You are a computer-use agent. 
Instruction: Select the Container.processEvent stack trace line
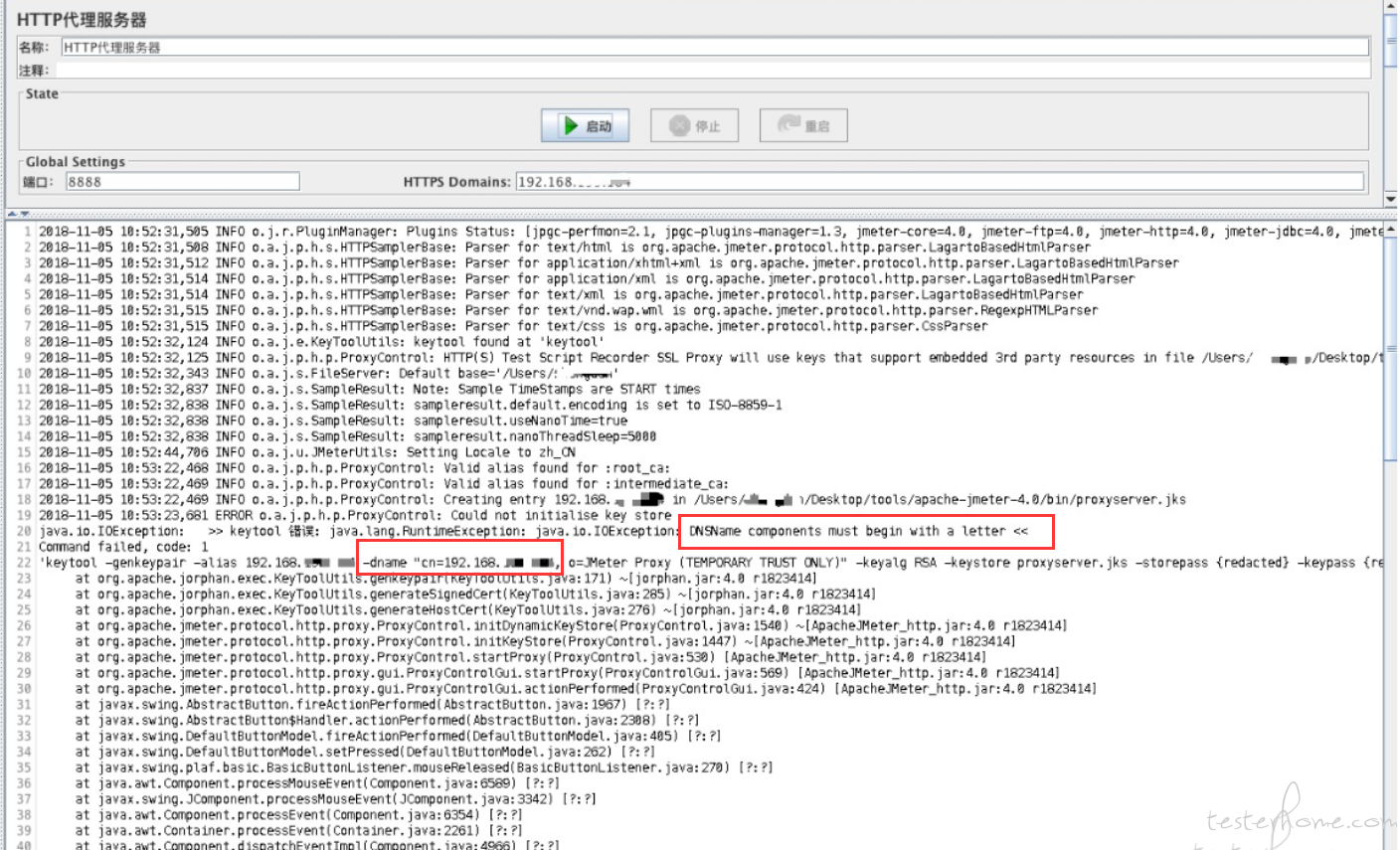pyautogui.click(x=298, y=831)
